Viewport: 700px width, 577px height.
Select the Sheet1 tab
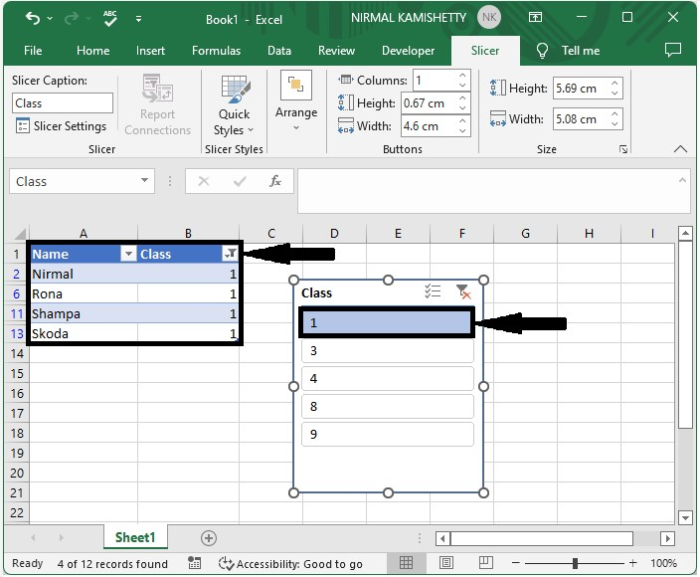pyautogui.click(x=135, y=537)
